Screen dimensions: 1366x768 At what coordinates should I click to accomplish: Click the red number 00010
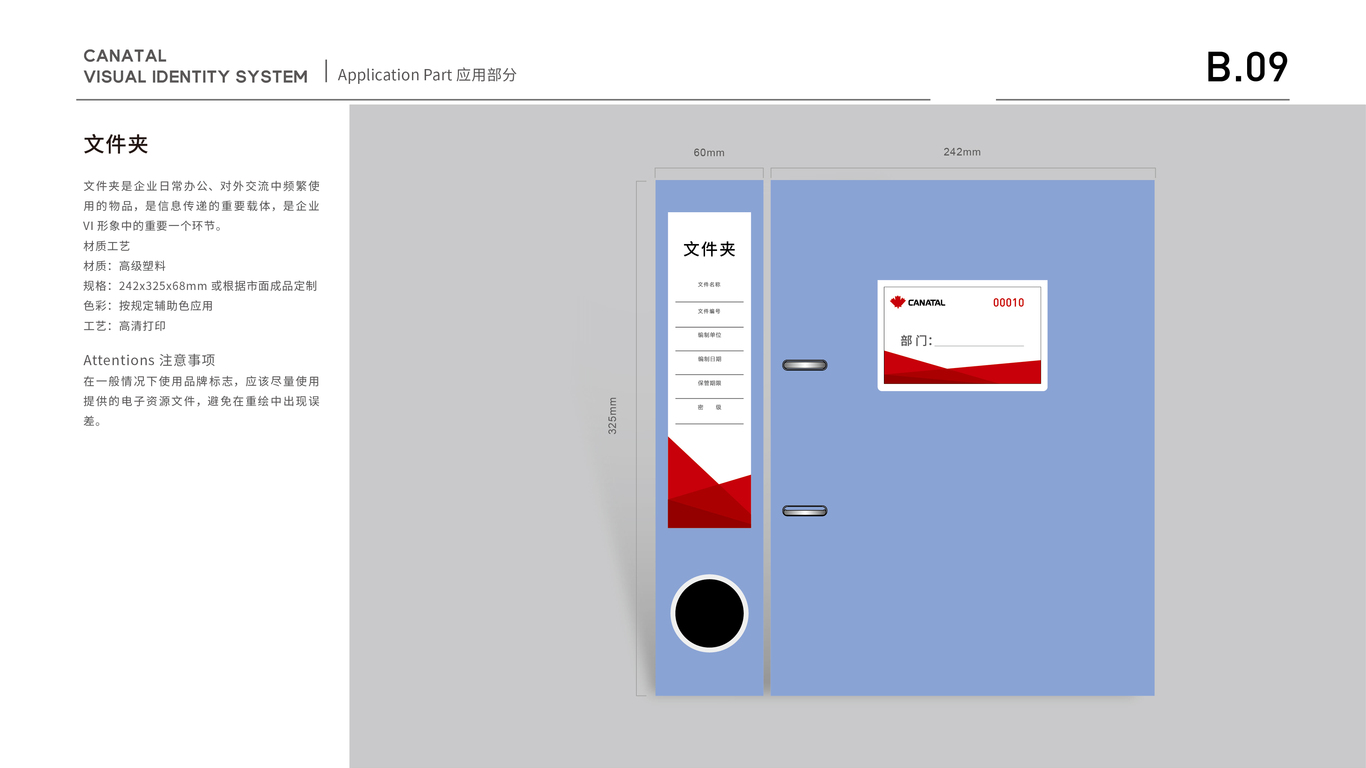(1008, 302)
